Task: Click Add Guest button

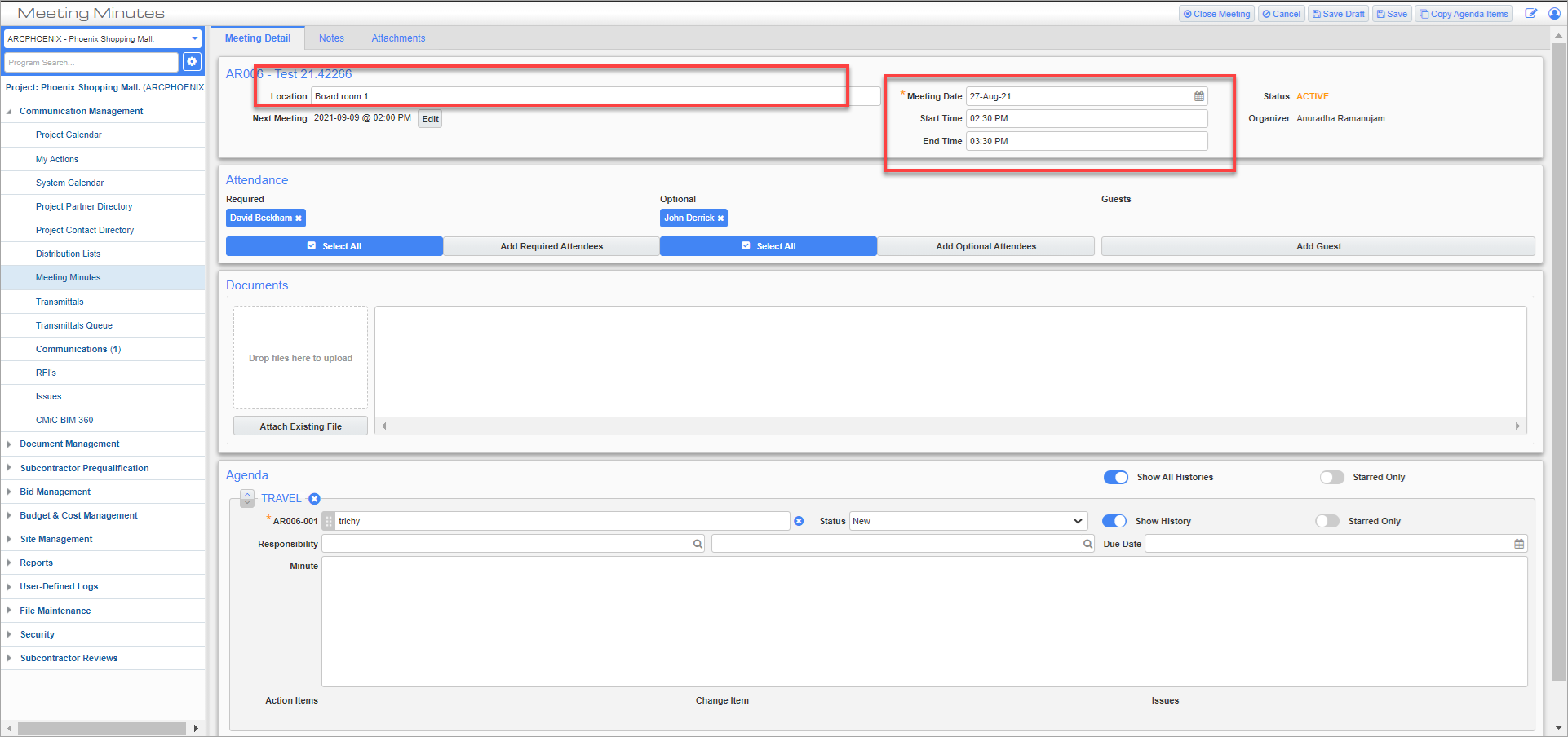Action: (x=1318, y=246)
